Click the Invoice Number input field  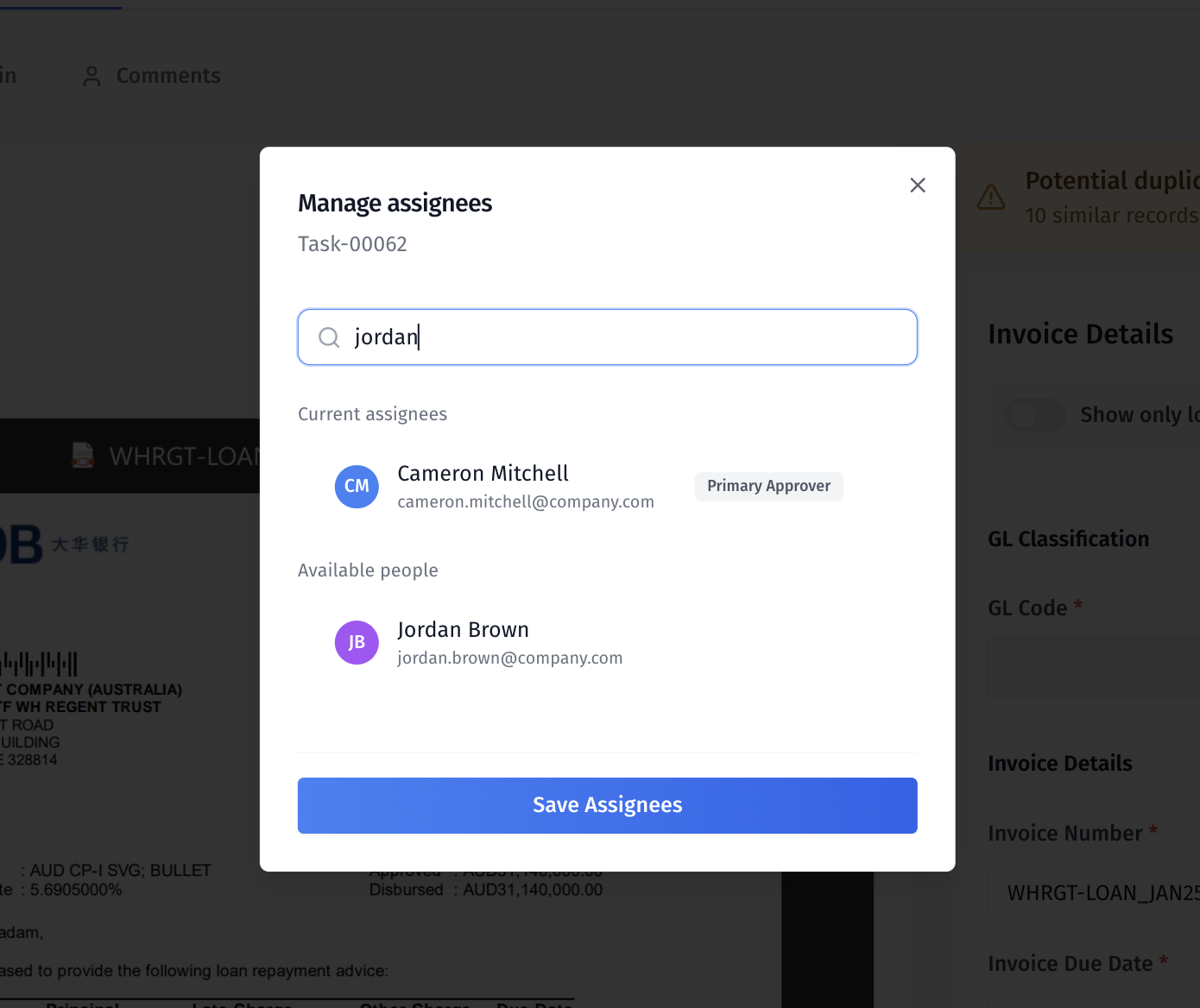pyautogui.click(x=1094, y=892)
